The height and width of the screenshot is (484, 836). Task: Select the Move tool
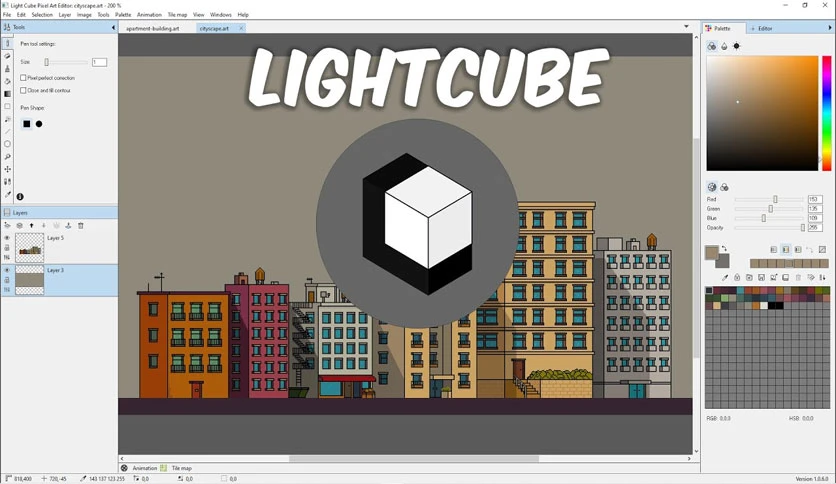click(7, 169)
